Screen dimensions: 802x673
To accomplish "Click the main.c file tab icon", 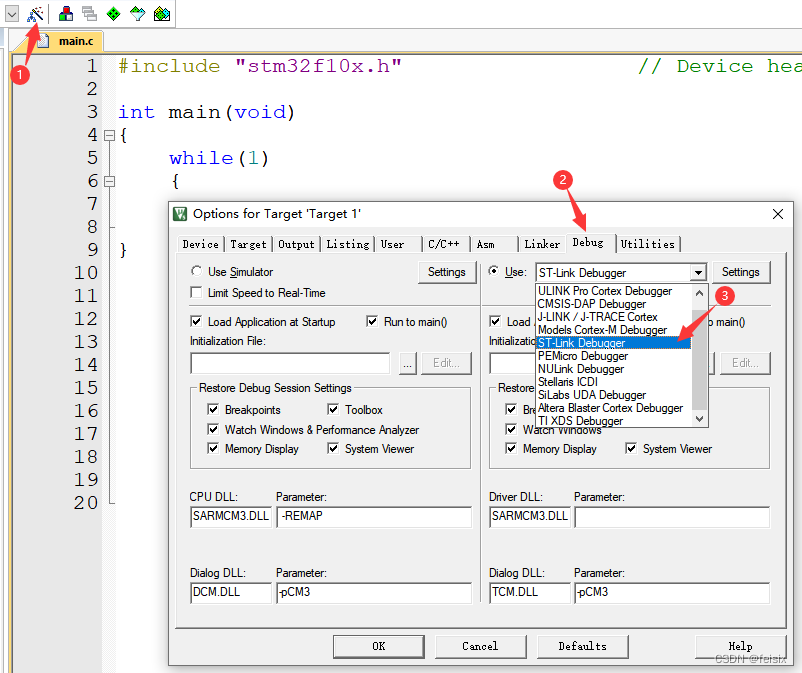I will click(x=43, y=41).
